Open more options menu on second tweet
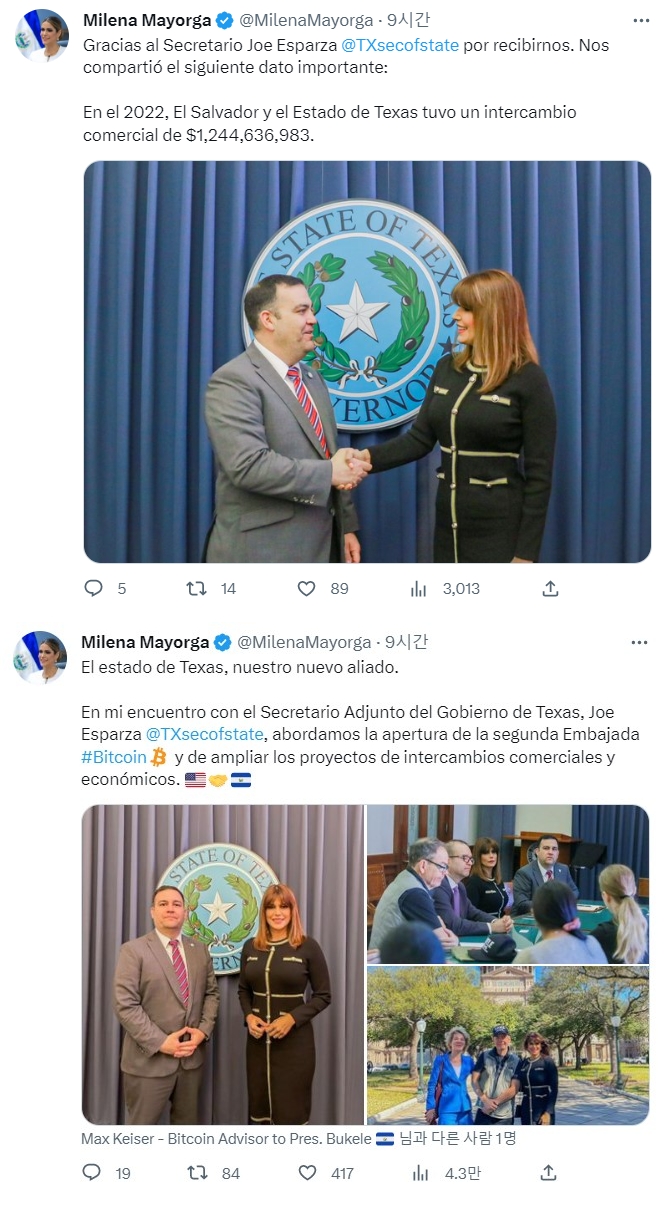668x1210 pixels. point(639,642)
